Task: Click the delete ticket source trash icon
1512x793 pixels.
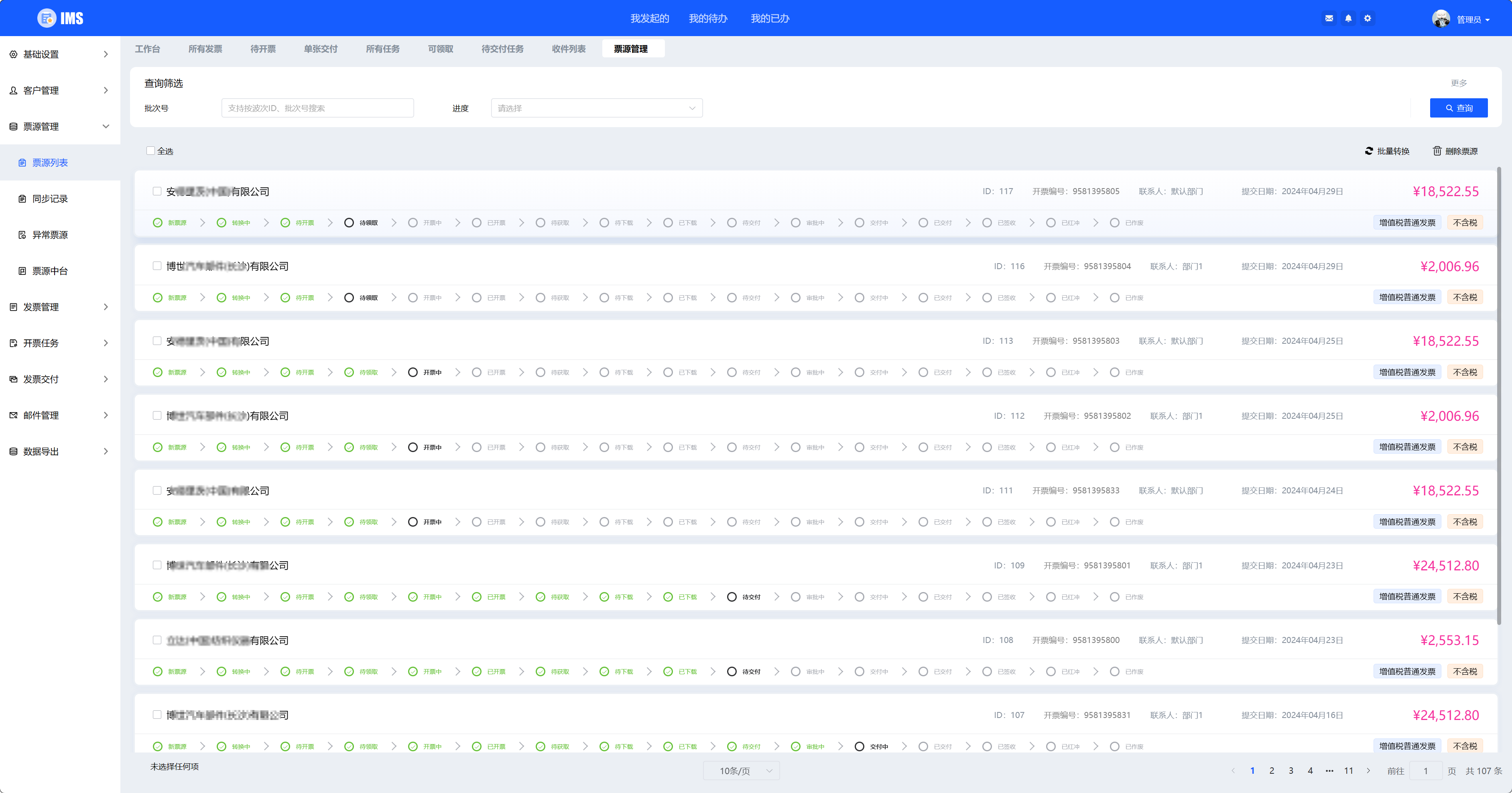Action: pyautogui.click(x=1437, y=151)
